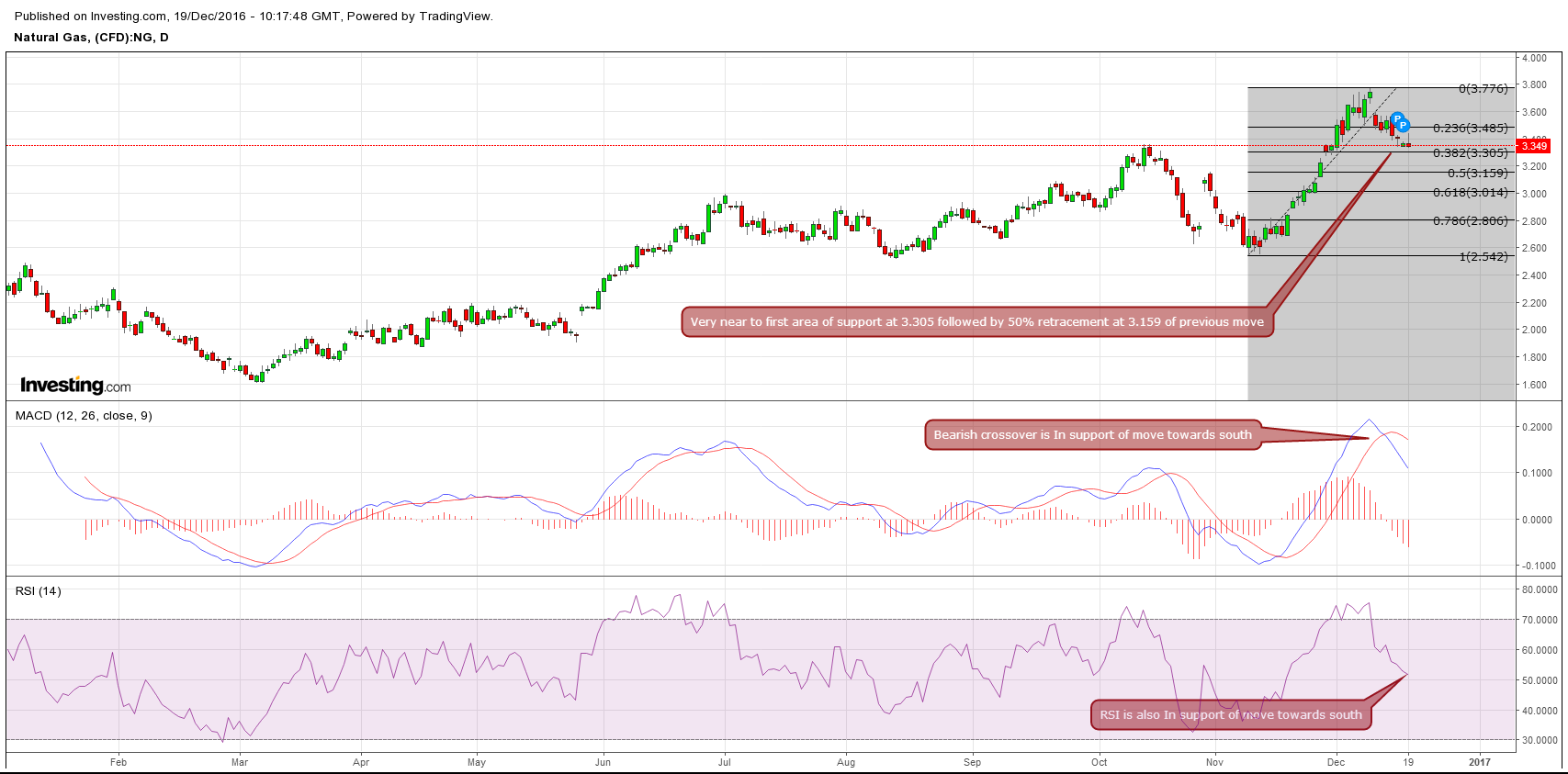Click the Mar label on the time axis

pos(240,762)
